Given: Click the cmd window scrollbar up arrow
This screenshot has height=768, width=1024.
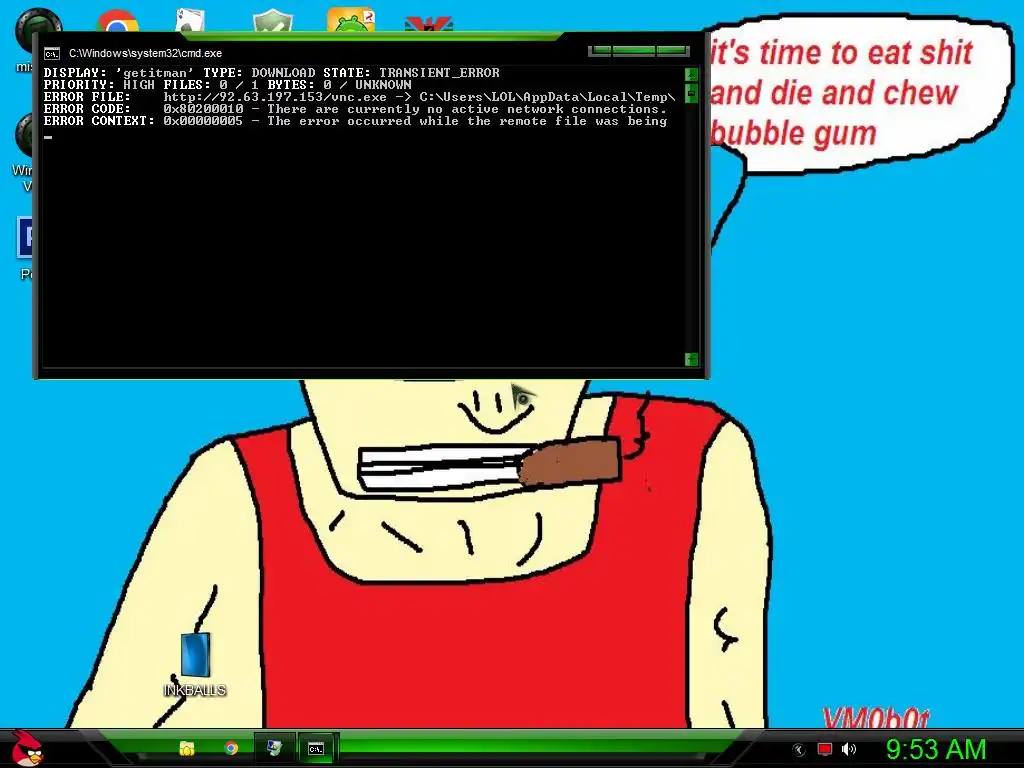Looking at the screenshot, I should (691, 74).
